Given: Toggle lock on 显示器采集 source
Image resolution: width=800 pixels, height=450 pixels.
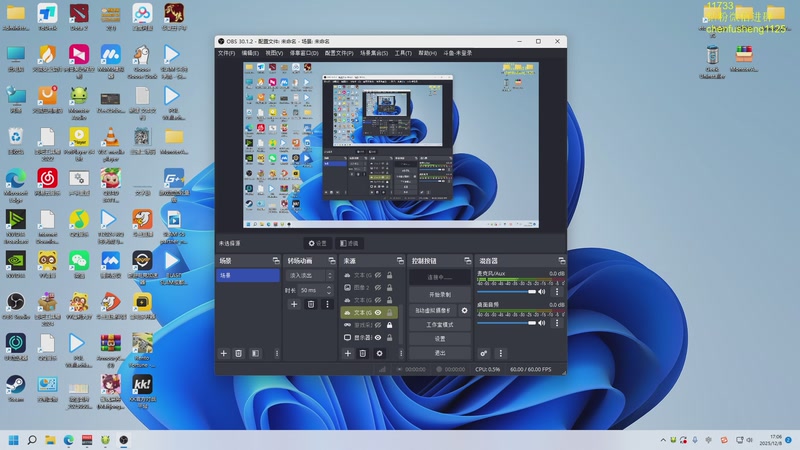Looking at the screenshot, I should click(x=389, y=337).
